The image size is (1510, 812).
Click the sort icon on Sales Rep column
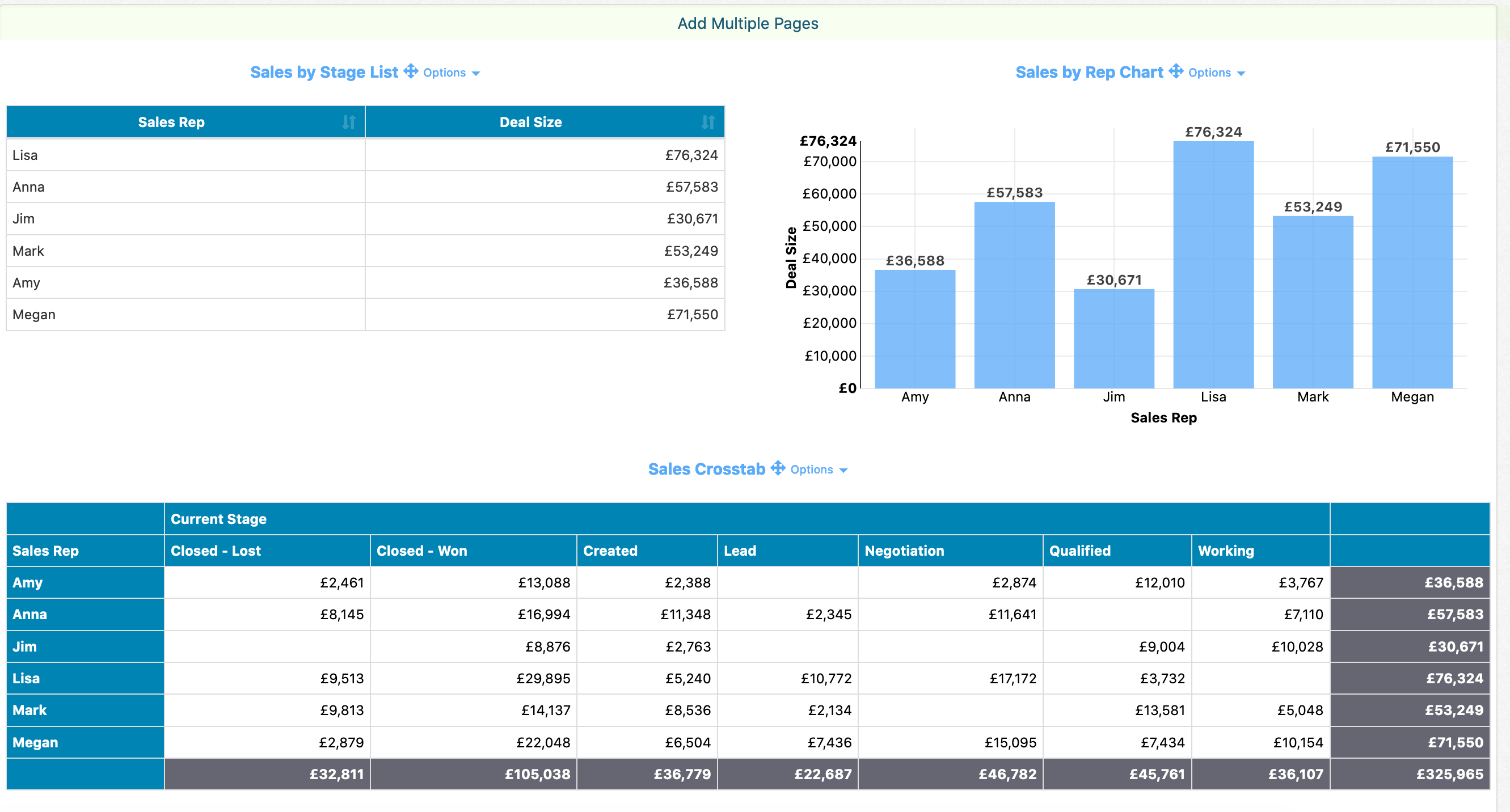(x=348, y=122)
